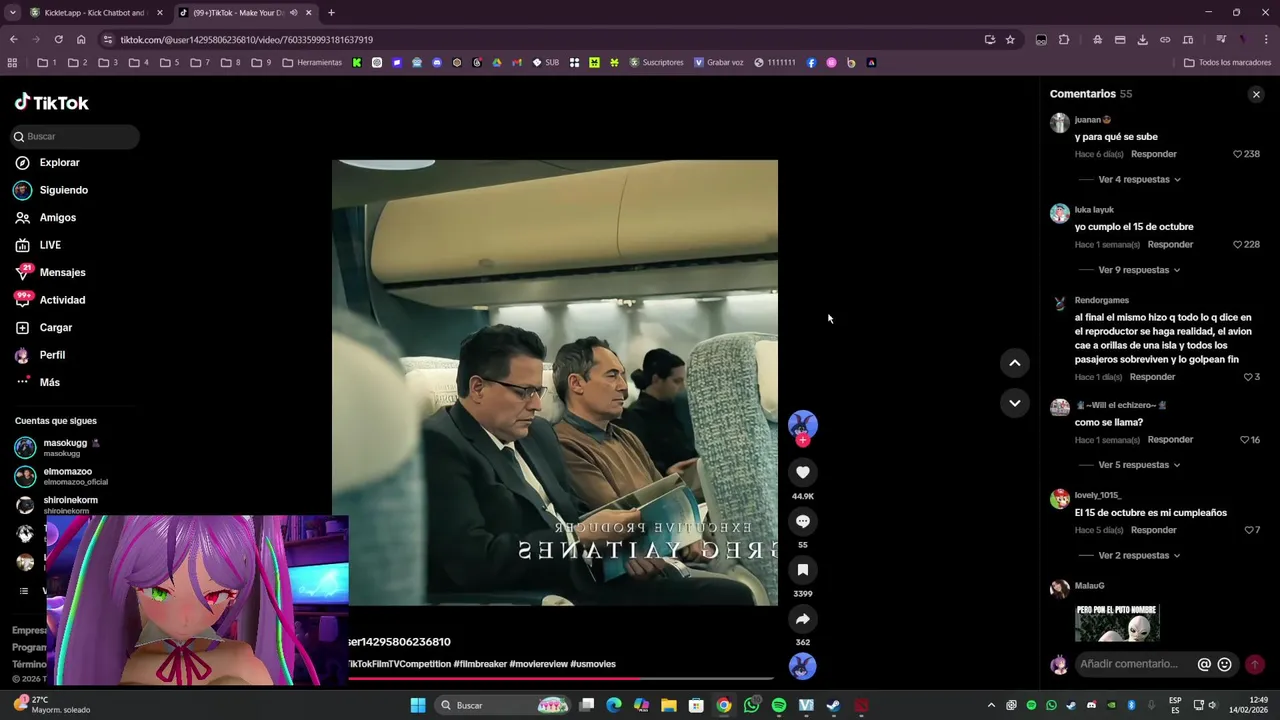The height and width of the screenshot is (720, 1280).
Task: Open WhatsApp from taskbar
Action: (751, 705)
